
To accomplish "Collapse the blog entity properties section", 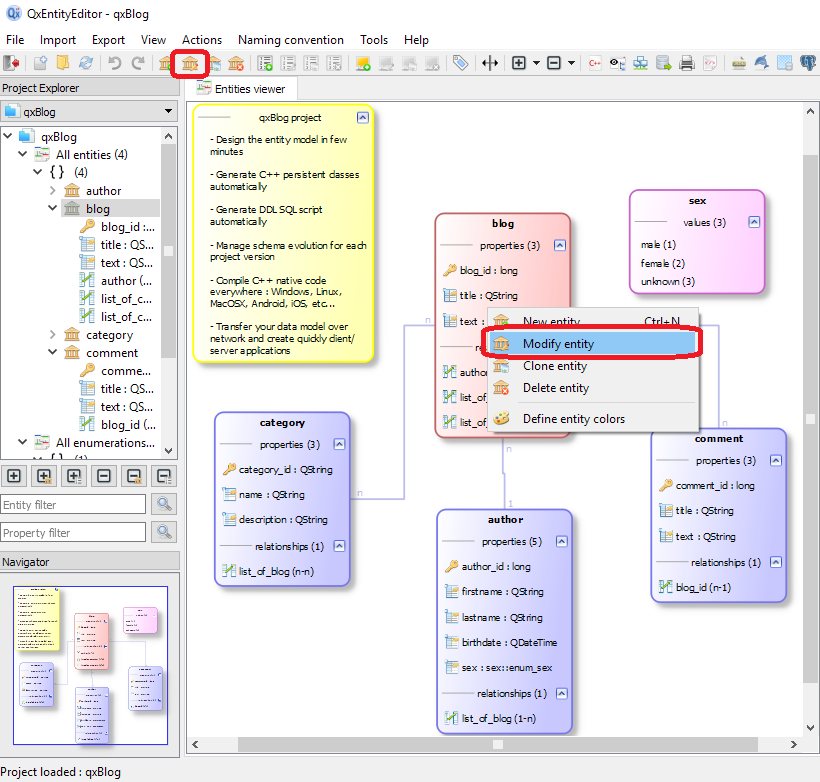I will coord(560,245).
